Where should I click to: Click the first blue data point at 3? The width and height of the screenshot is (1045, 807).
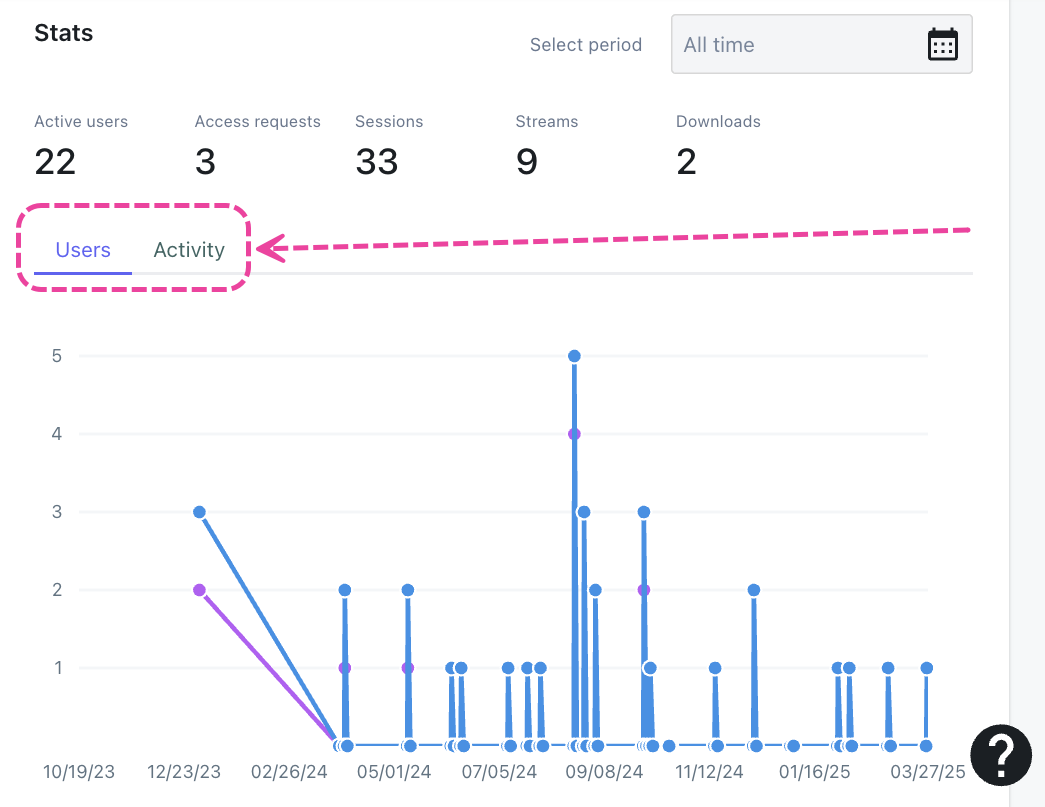coord(199,512)
